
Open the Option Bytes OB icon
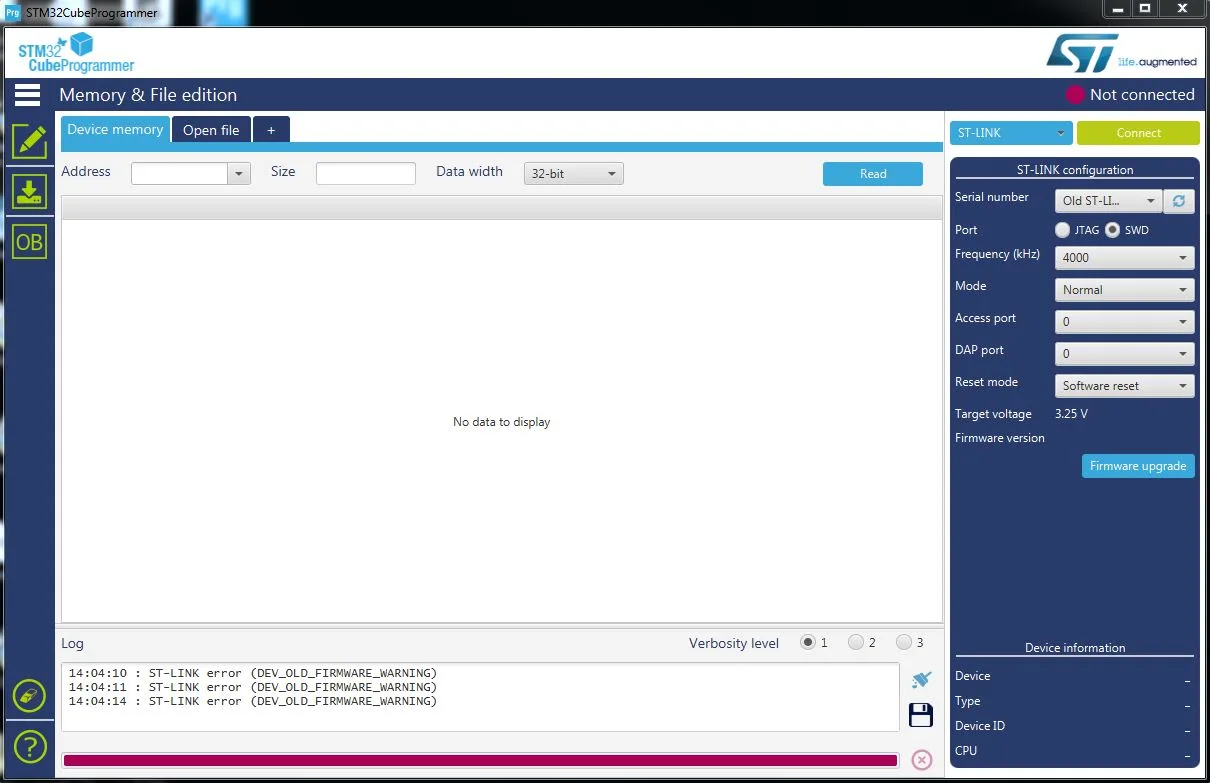29,242
